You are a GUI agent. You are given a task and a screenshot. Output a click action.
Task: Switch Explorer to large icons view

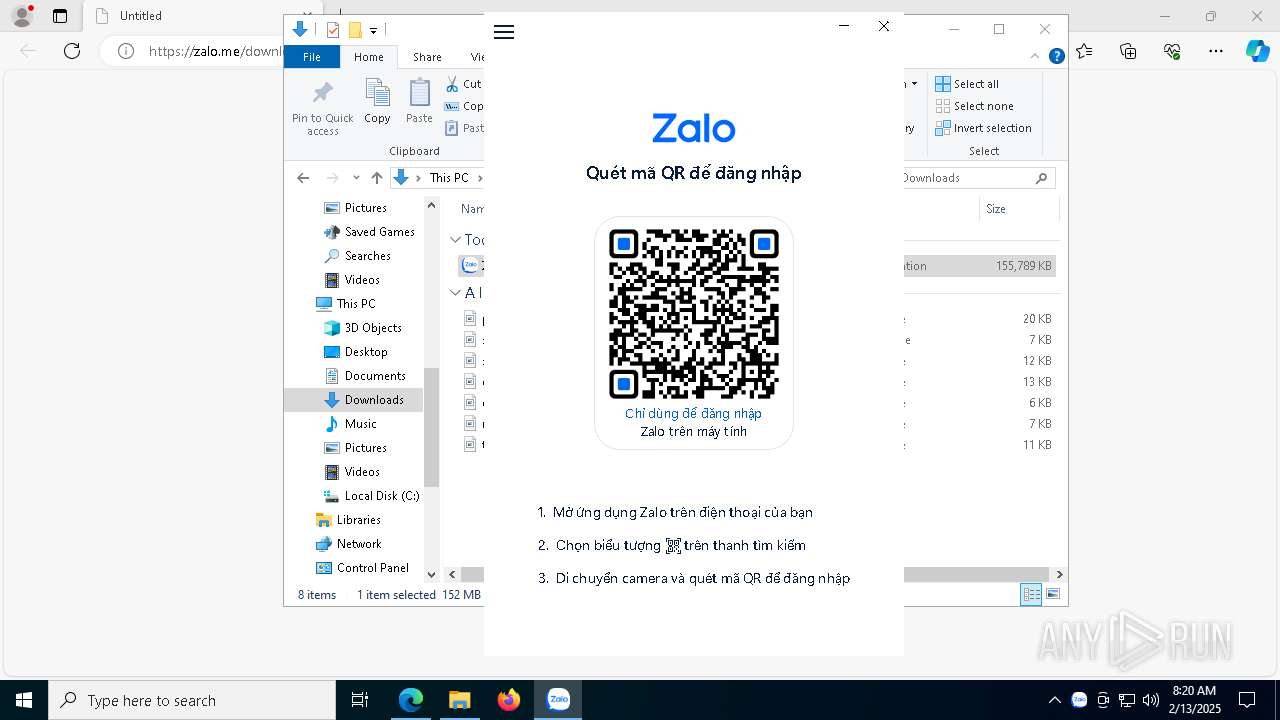point(1051,594)
